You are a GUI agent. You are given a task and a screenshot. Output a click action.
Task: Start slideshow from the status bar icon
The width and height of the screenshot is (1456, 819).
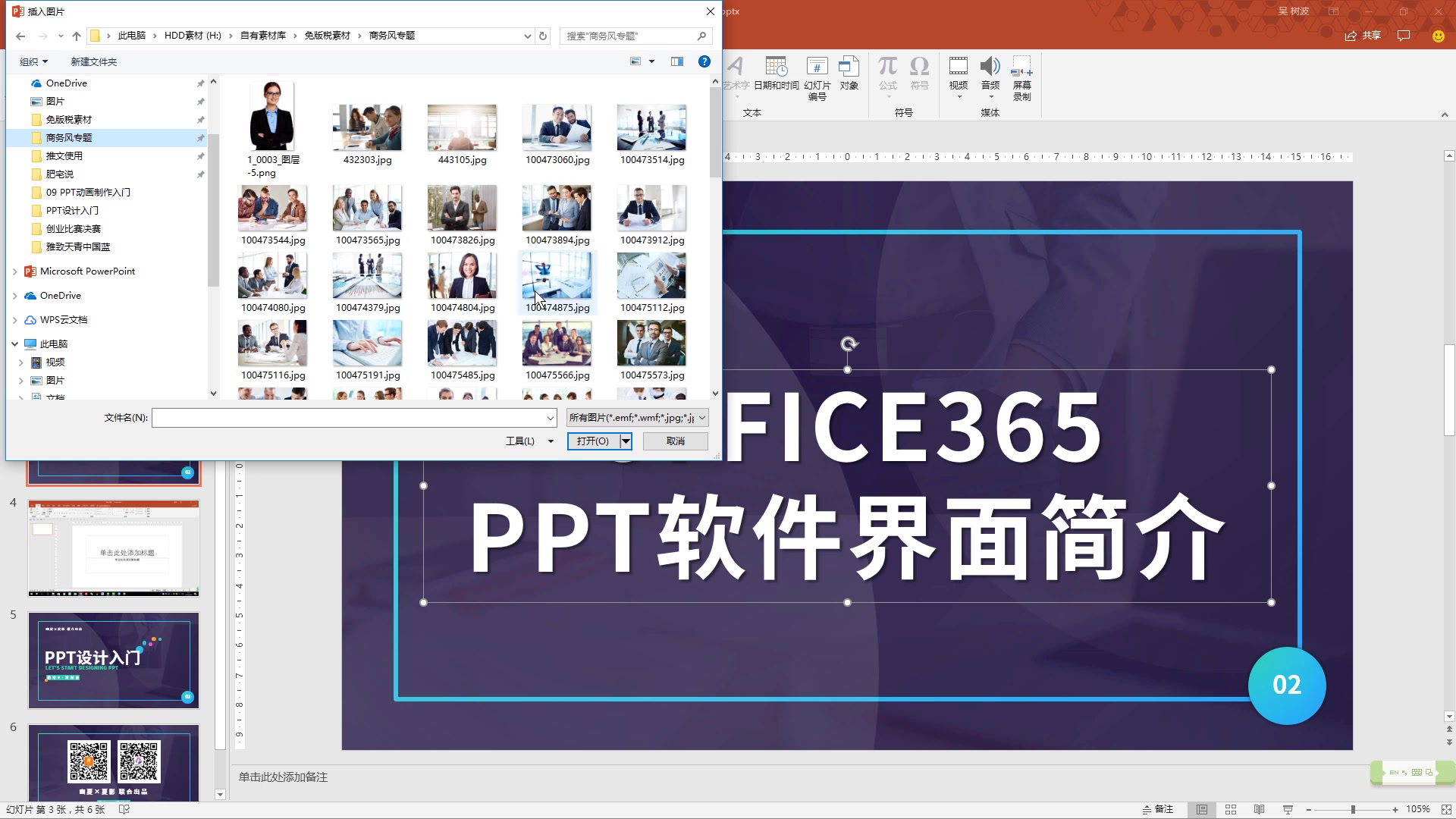click(x=1288, y=809)
